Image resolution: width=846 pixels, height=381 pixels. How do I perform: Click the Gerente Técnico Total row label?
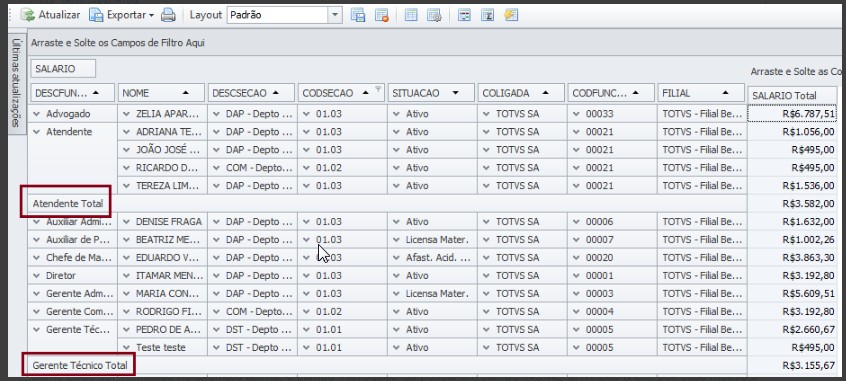click(80, 365)
